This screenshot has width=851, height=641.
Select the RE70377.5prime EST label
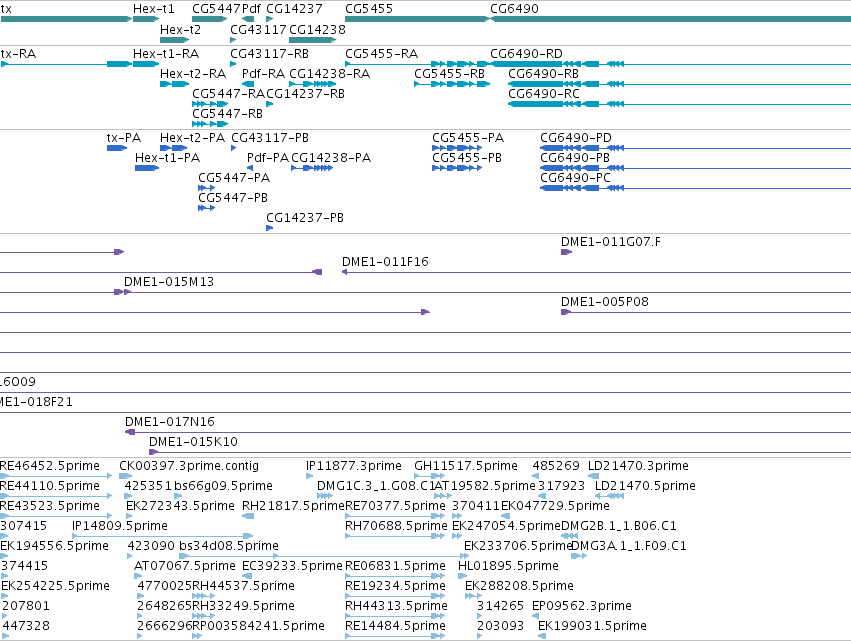point(395,506)
